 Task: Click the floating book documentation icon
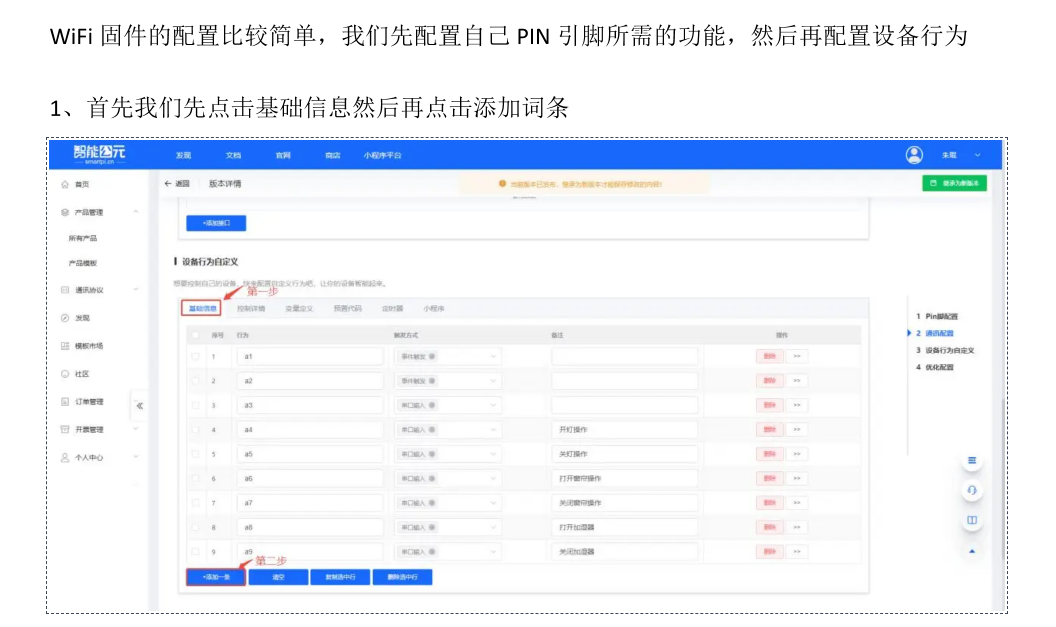click(x=972, y=520)
